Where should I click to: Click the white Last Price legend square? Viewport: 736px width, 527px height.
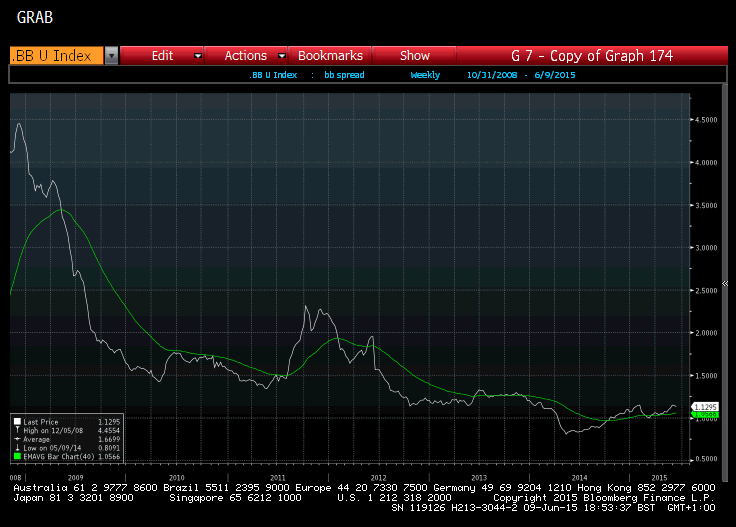click(x=17, y=422)
